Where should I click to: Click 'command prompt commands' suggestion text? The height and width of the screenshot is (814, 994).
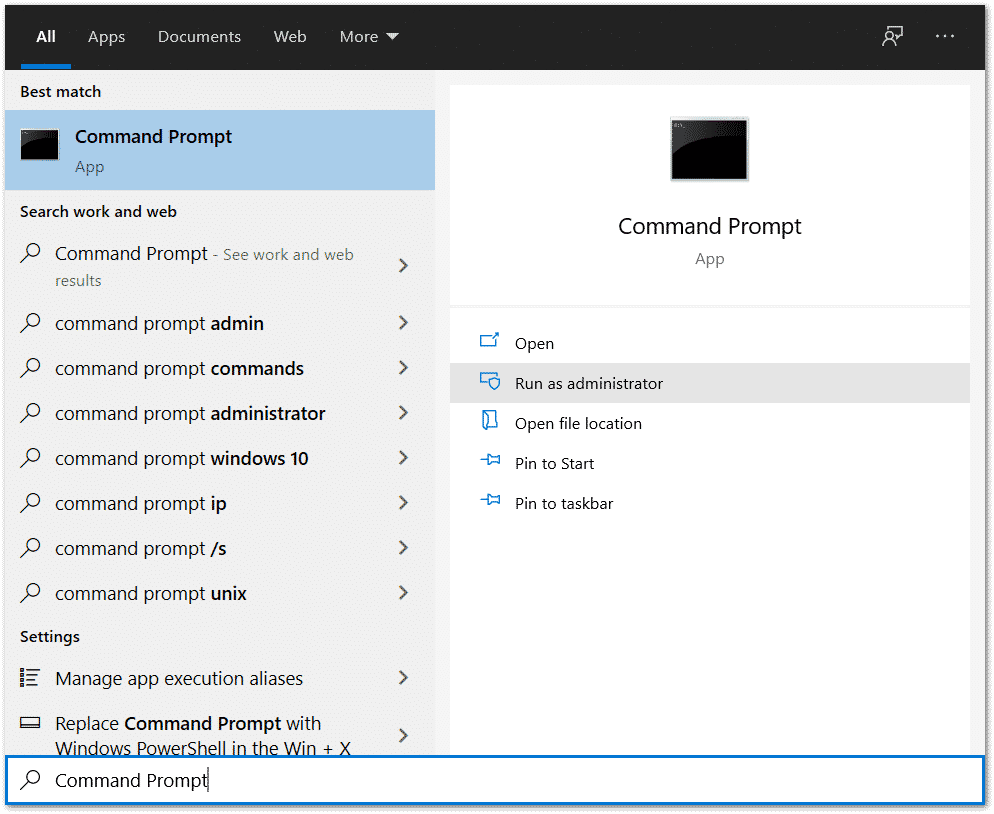[179, 368]
